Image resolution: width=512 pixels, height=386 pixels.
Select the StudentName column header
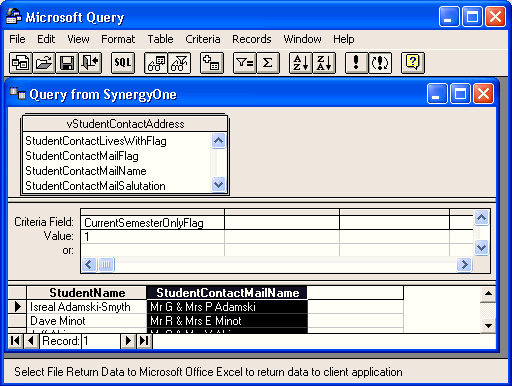coord(87,293)
